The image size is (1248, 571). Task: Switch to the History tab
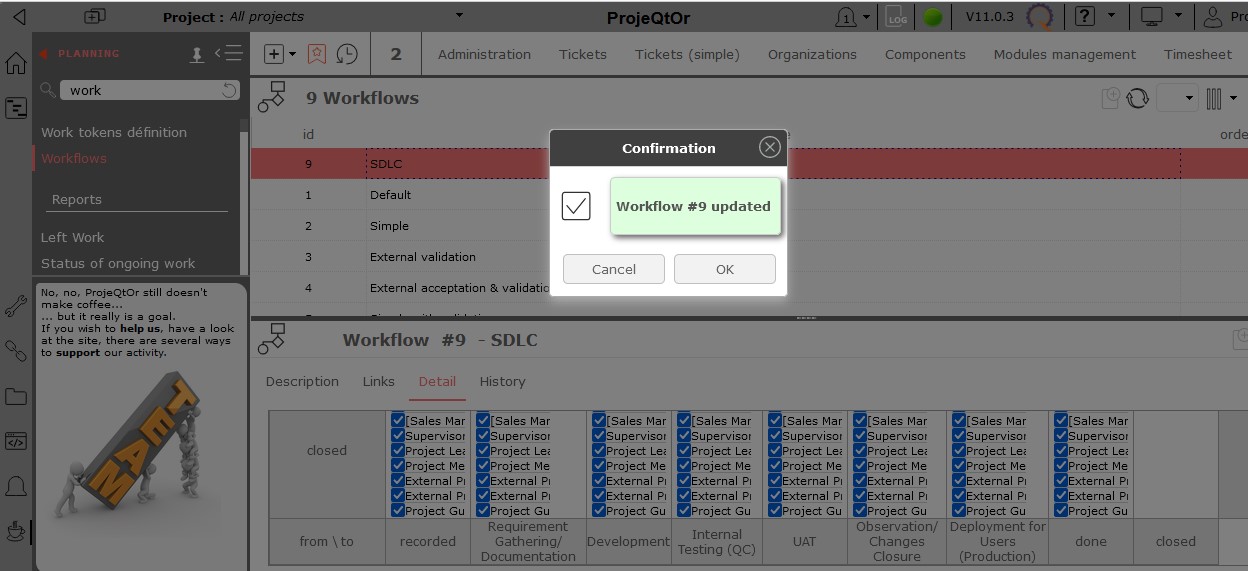(x=502, y=381)
